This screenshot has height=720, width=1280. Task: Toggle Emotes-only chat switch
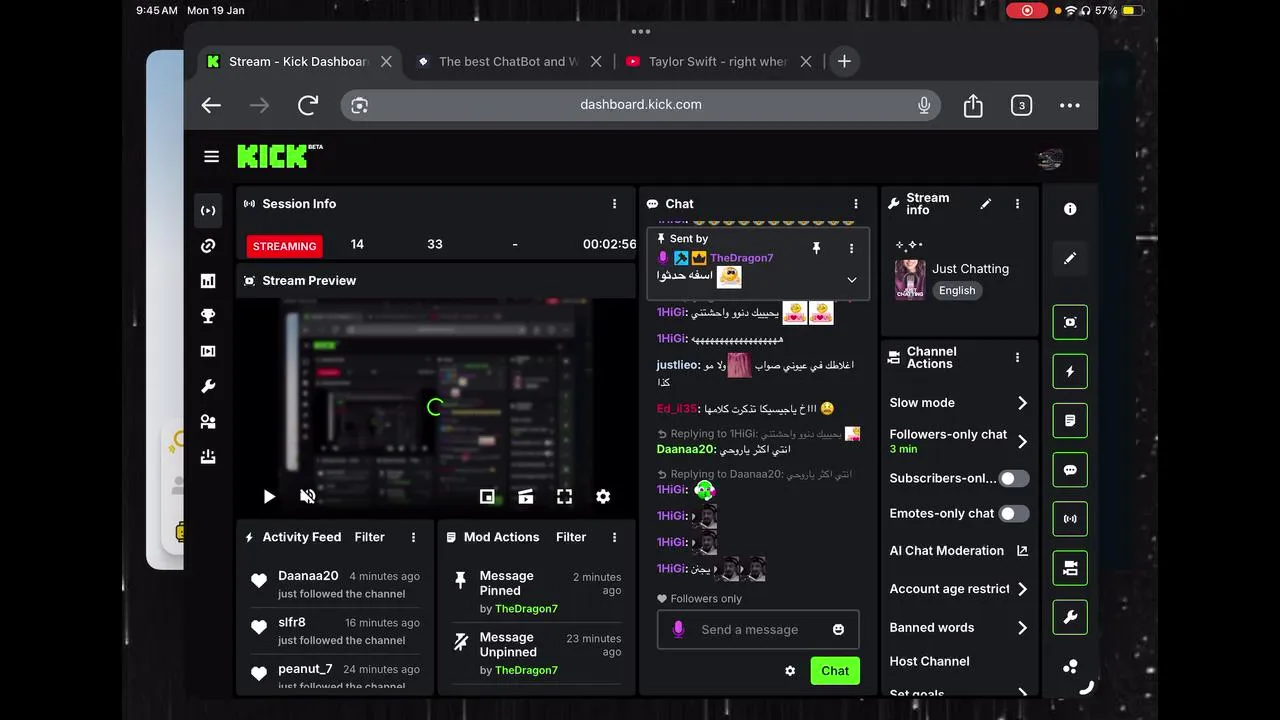point(1014,513)
